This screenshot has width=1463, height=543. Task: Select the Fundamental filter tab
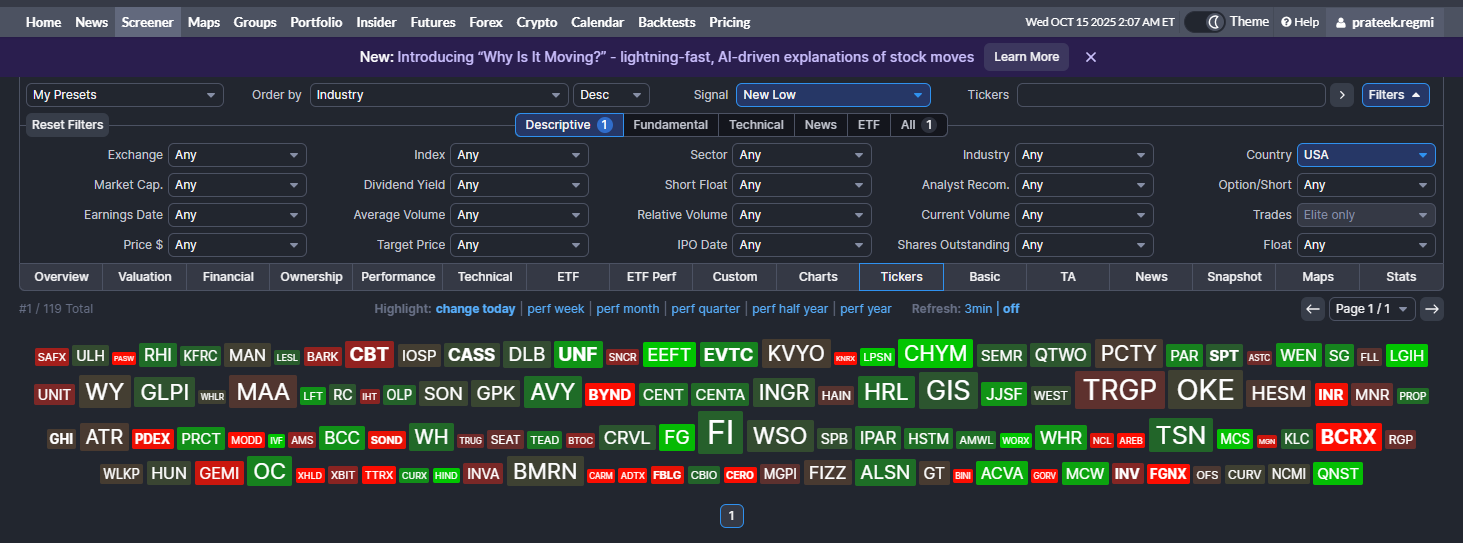click(x=671, y=125)
